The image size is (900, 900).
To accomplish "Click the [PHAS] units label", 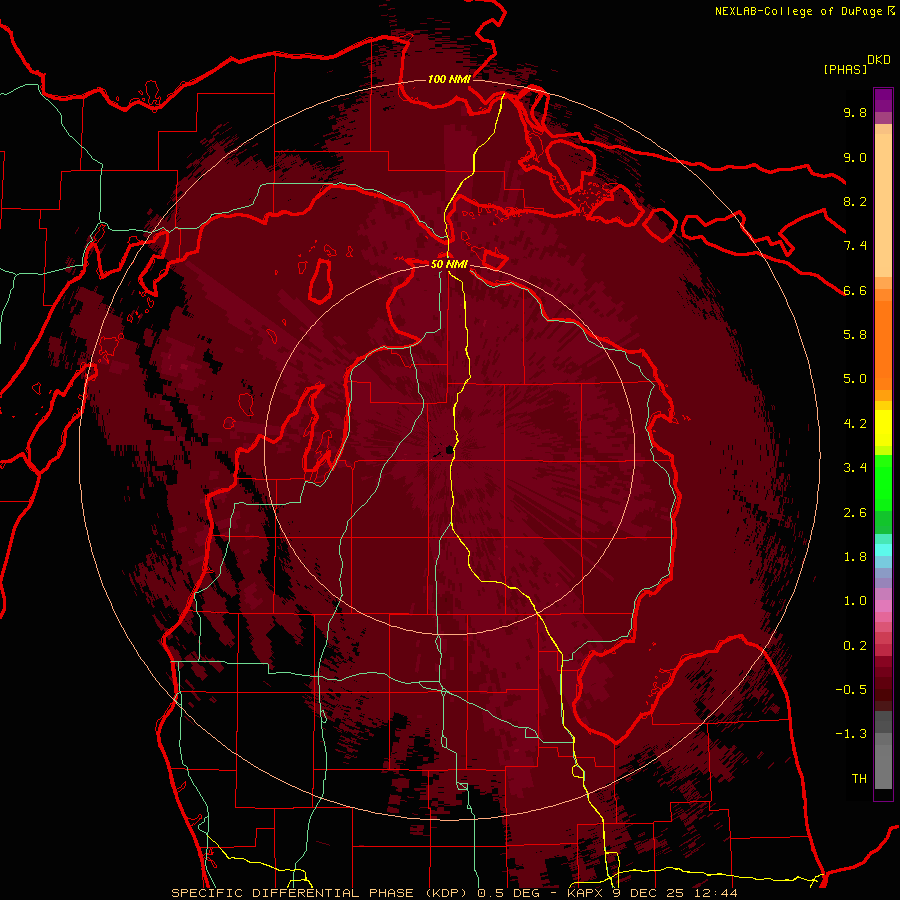I will pyautogui.click(x=845, y=70).
